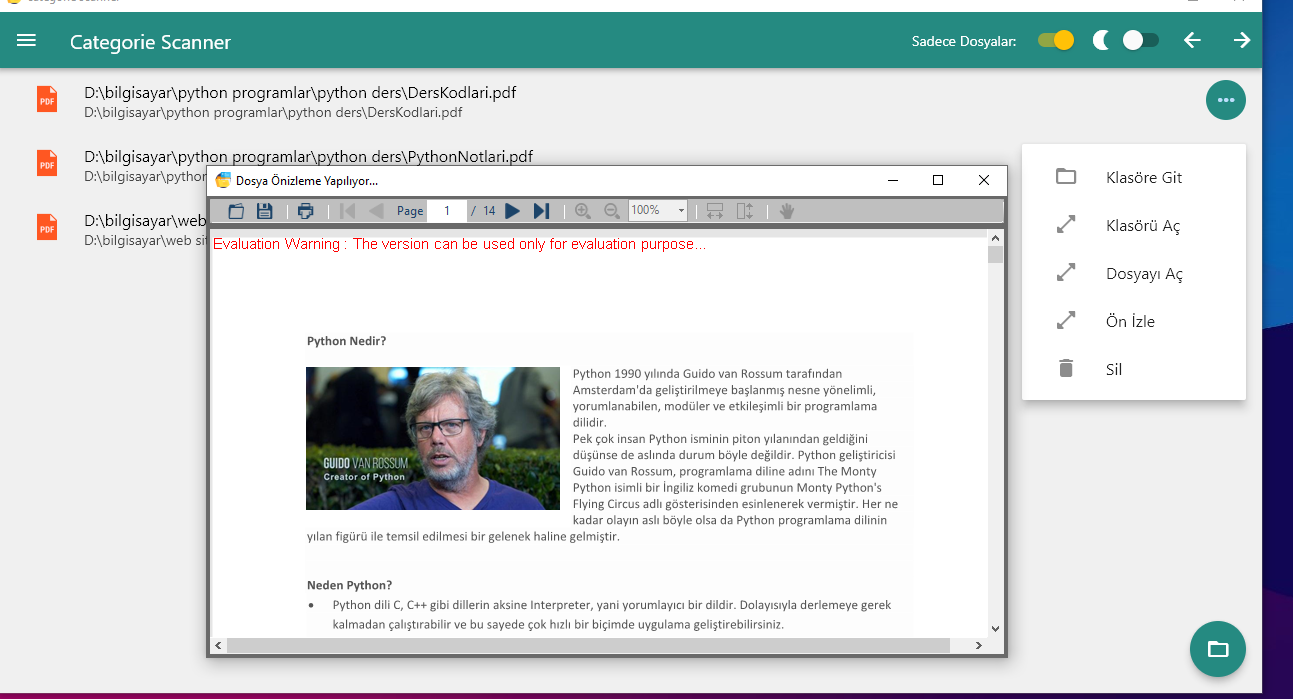Click the preview vertical scrollbar down arrow
1293x699 pixels.
point(995,628)
